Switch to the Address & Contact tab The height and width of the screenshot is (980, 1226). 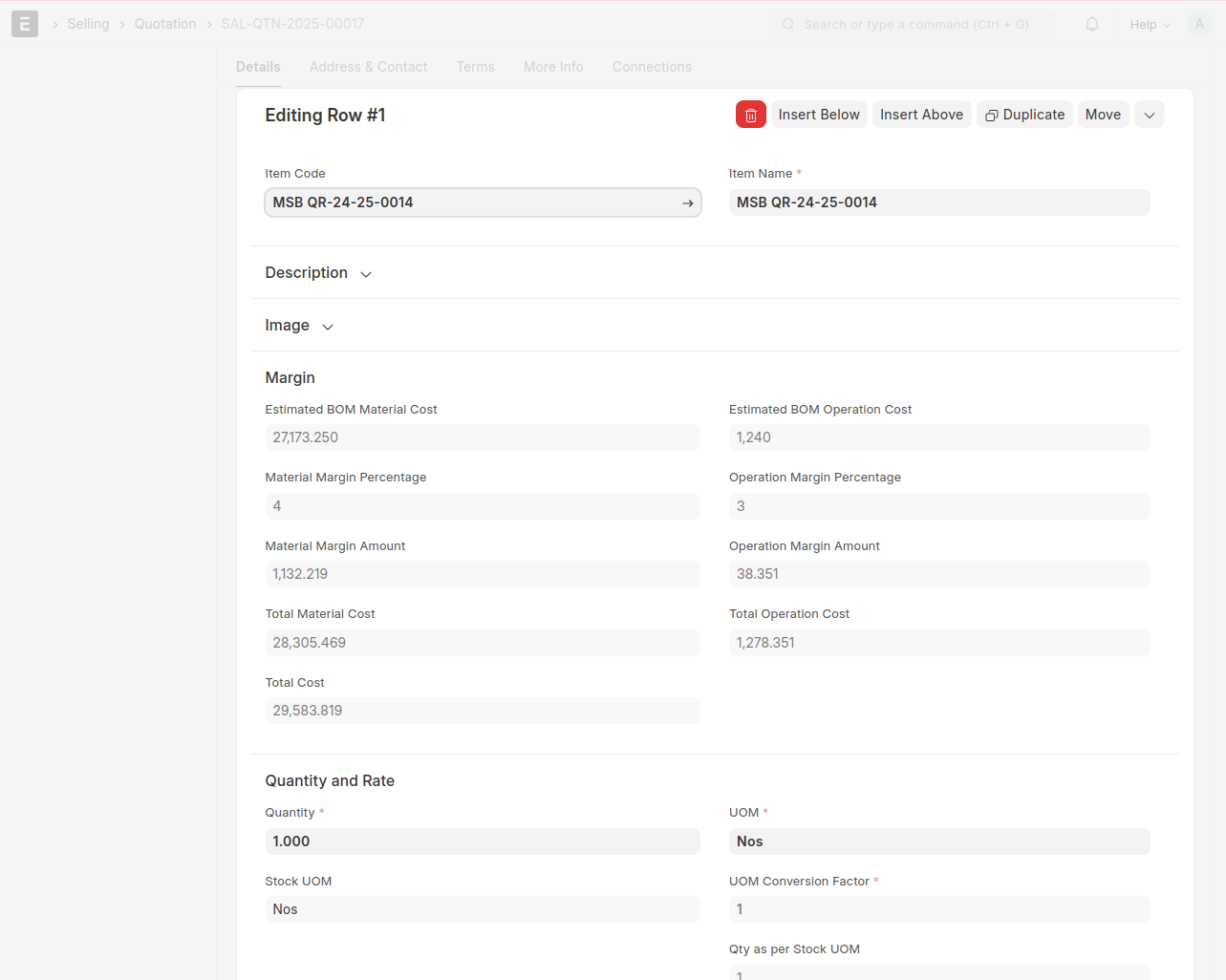point(368,67)
